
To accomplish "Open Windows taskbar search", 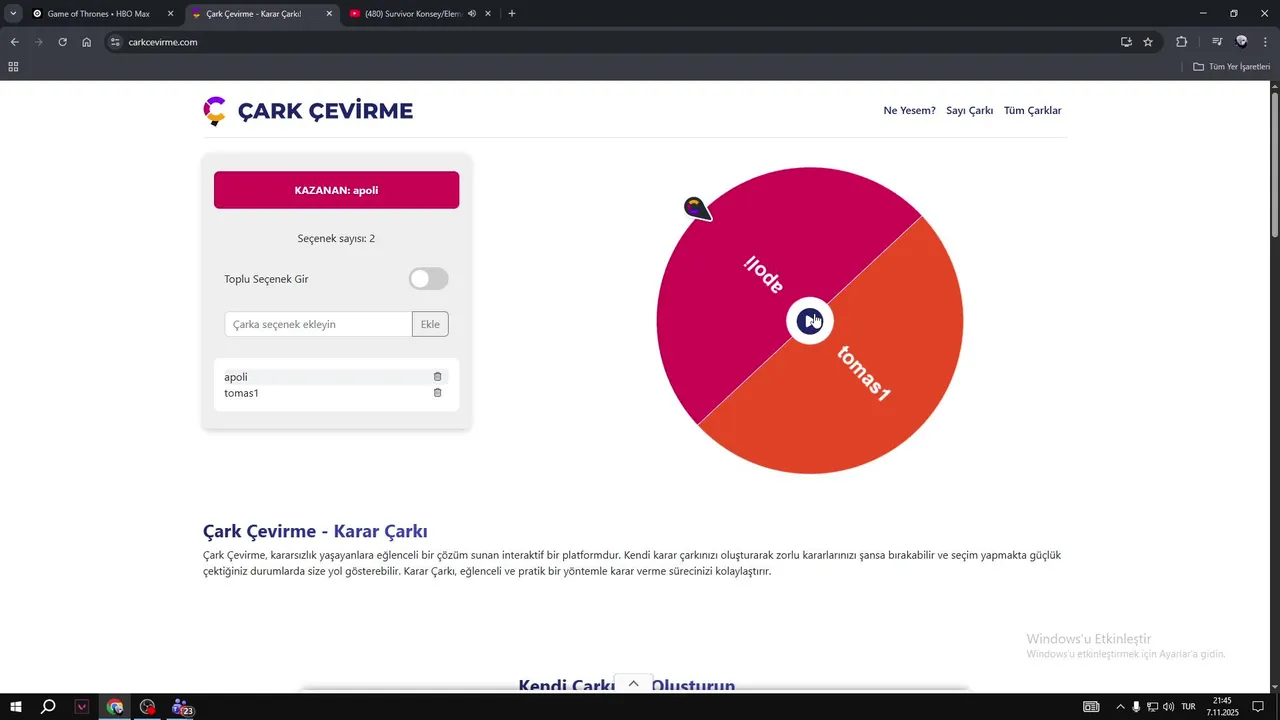I will tap(48, 707).
